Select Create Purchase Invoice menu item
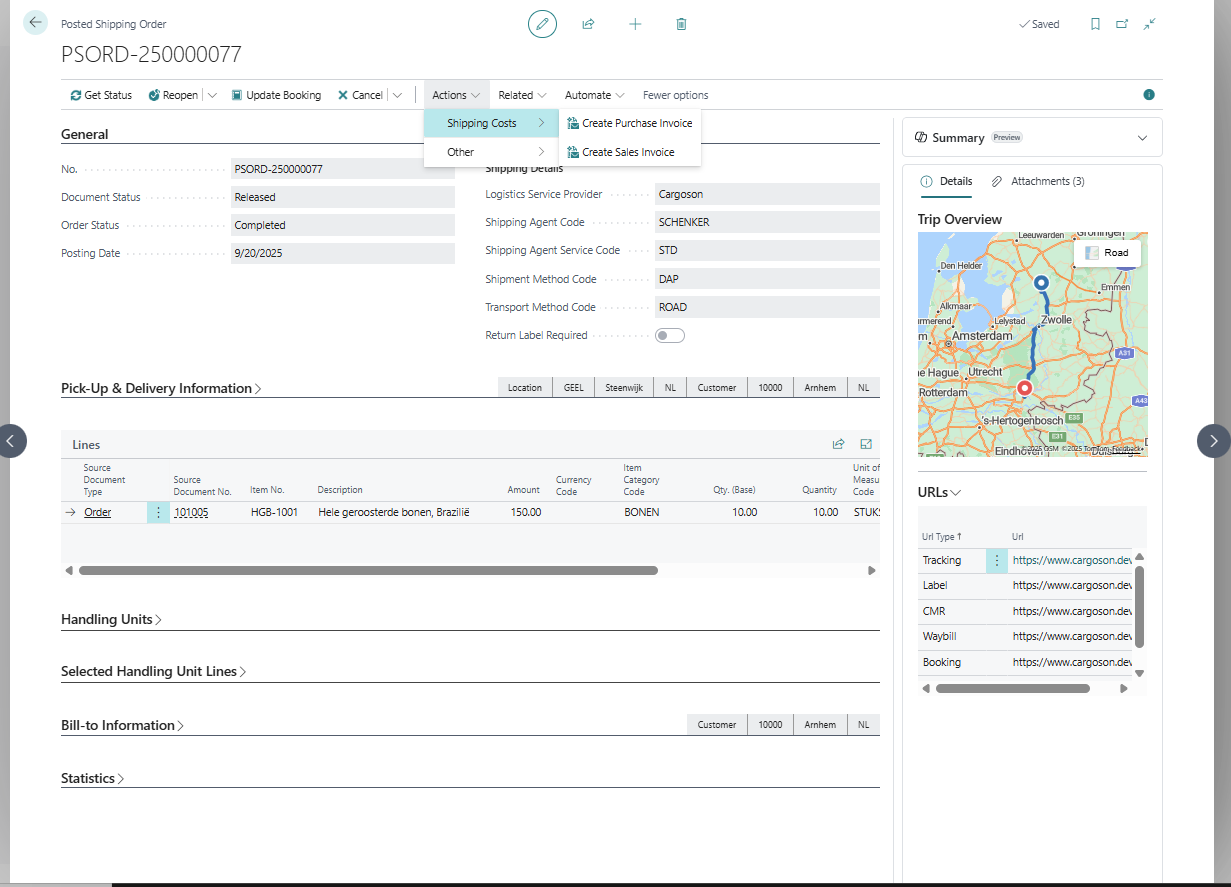 coord(636,123)
